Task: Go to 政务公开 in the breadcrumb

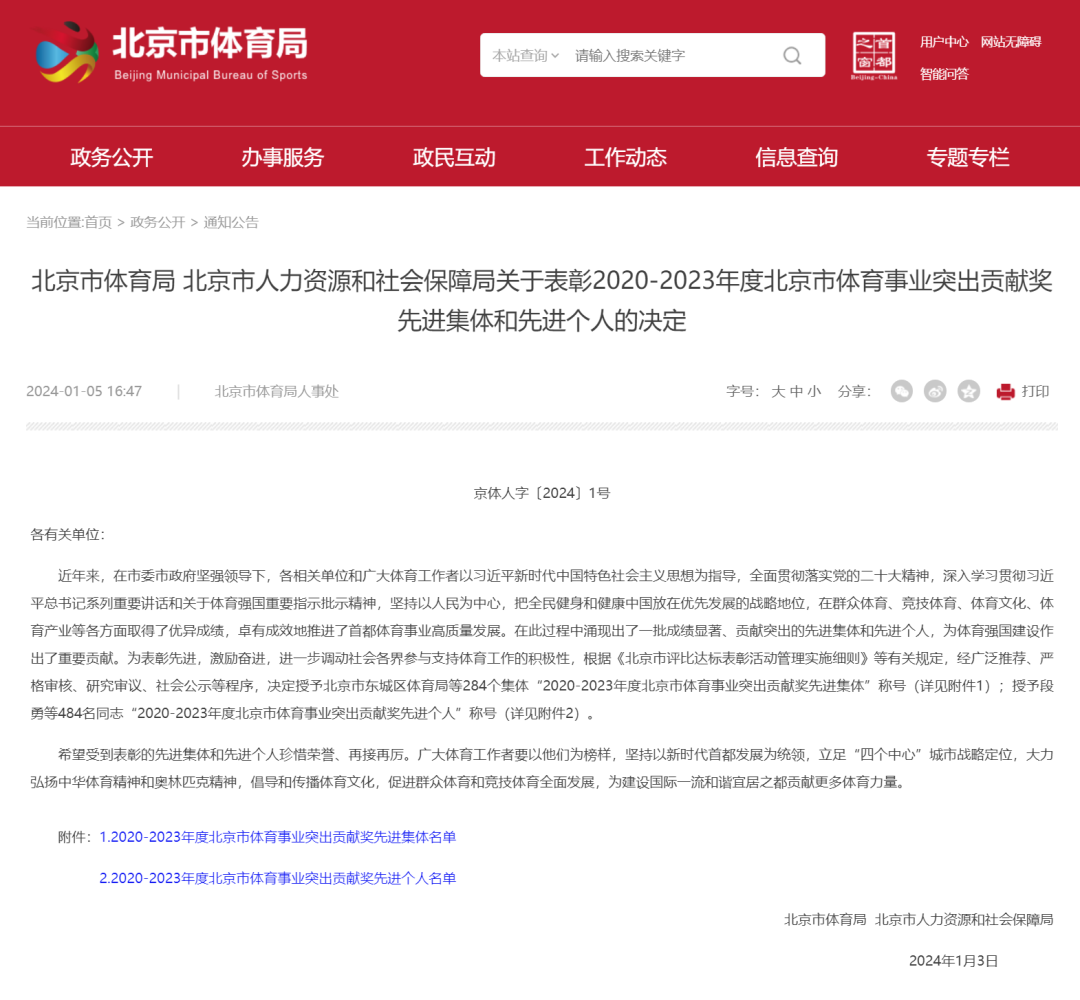Action: (x=158, y=222)
